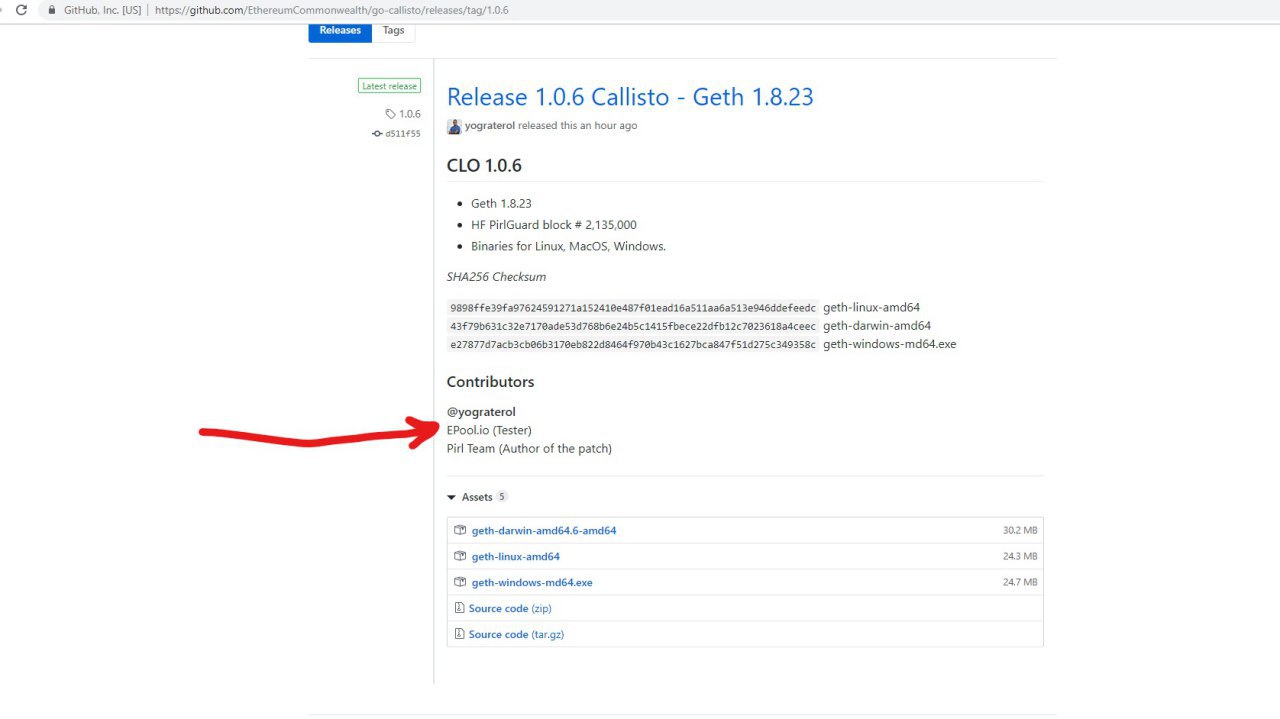Click 'Binaries for Linux, MacOS, Windows.' bullet

point(568,246)
